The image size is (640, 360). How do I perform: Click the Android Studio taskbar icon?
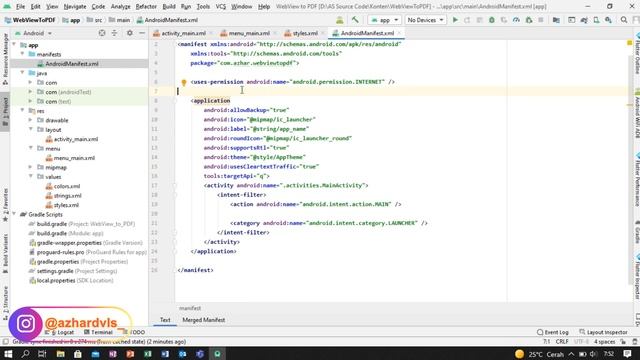pos(218,354)
